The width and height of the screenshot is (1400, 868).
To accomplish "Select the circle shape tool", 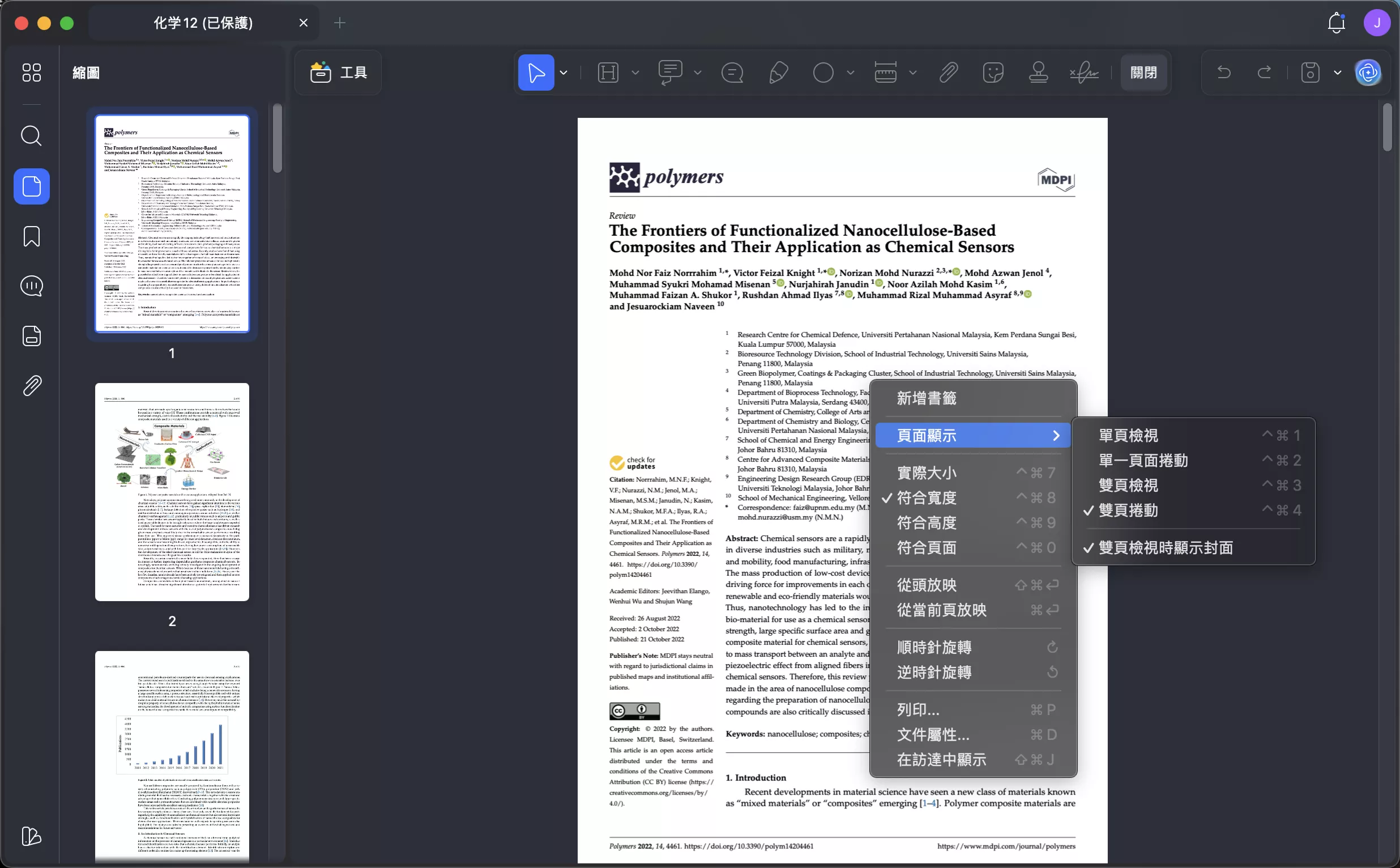I will (823, 73).
